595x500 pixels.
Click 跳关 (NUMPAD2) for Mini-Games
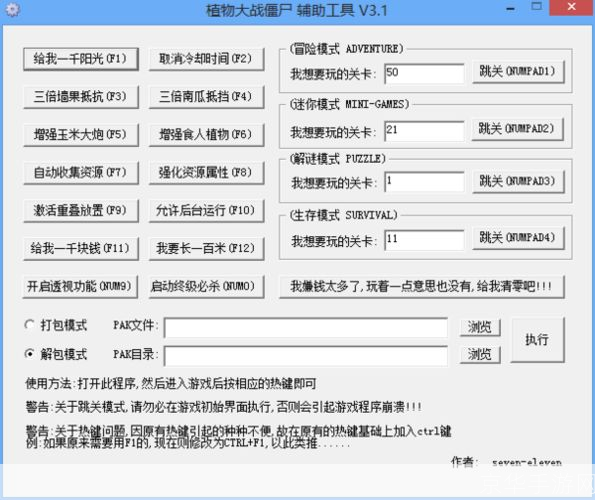(517, 129)
